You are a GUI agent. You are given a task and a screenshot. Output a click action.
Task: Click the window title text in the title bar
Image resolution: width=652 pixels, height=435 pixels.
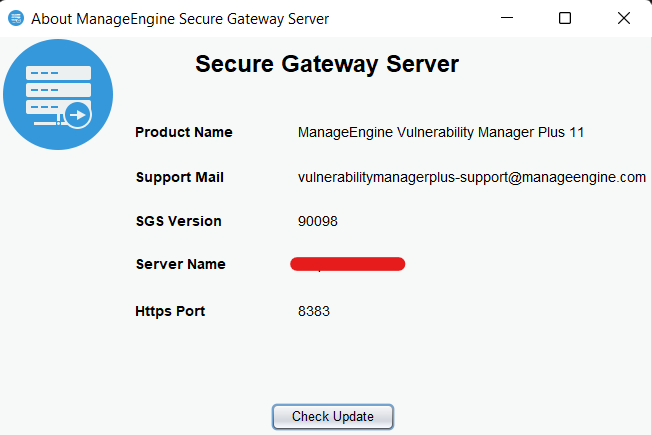point(180,18)
